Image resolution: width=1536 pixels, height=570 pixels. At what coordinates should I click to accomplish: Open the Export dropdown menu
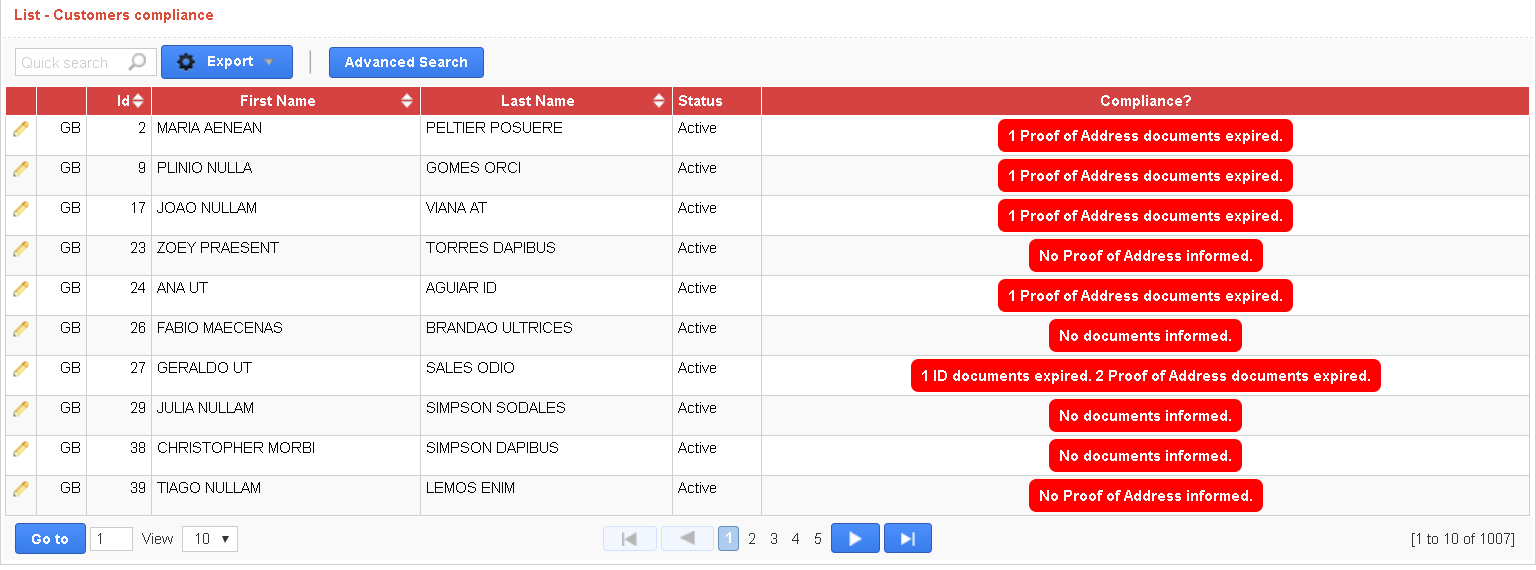[x=227, y=62]
